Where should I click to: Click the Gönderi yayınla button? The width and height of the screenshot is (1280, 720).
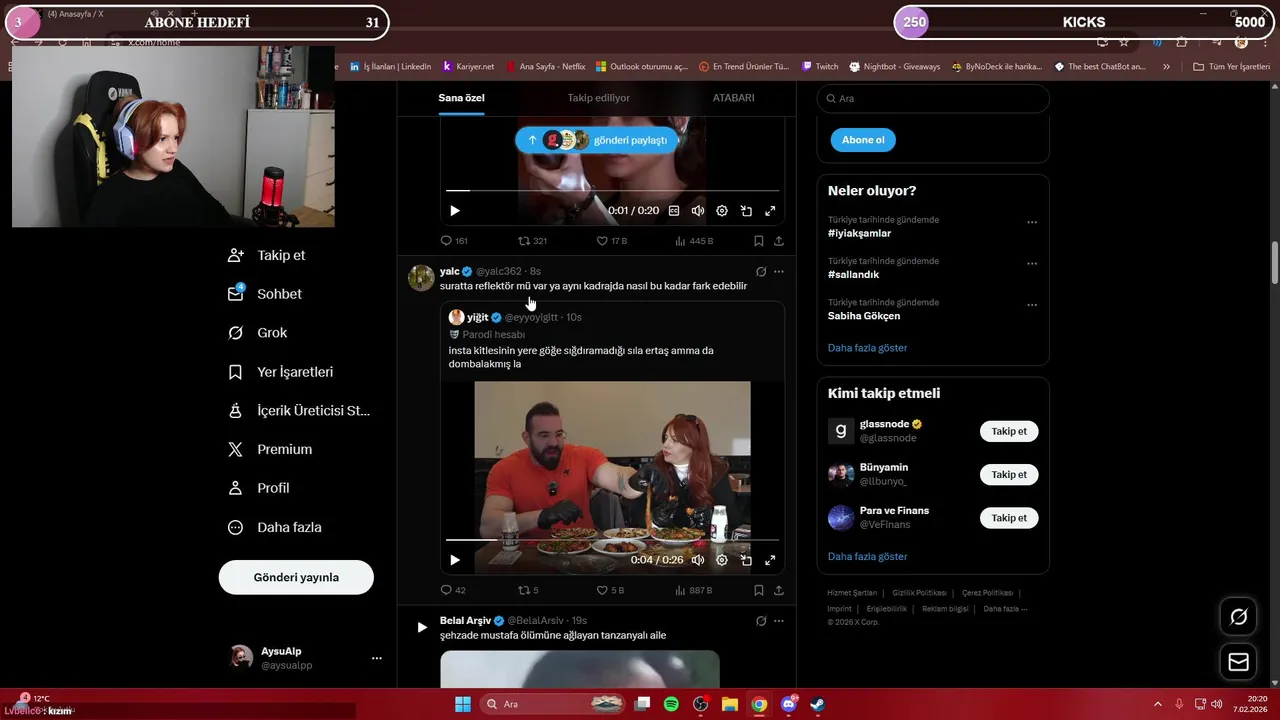[x=296, y=577]
